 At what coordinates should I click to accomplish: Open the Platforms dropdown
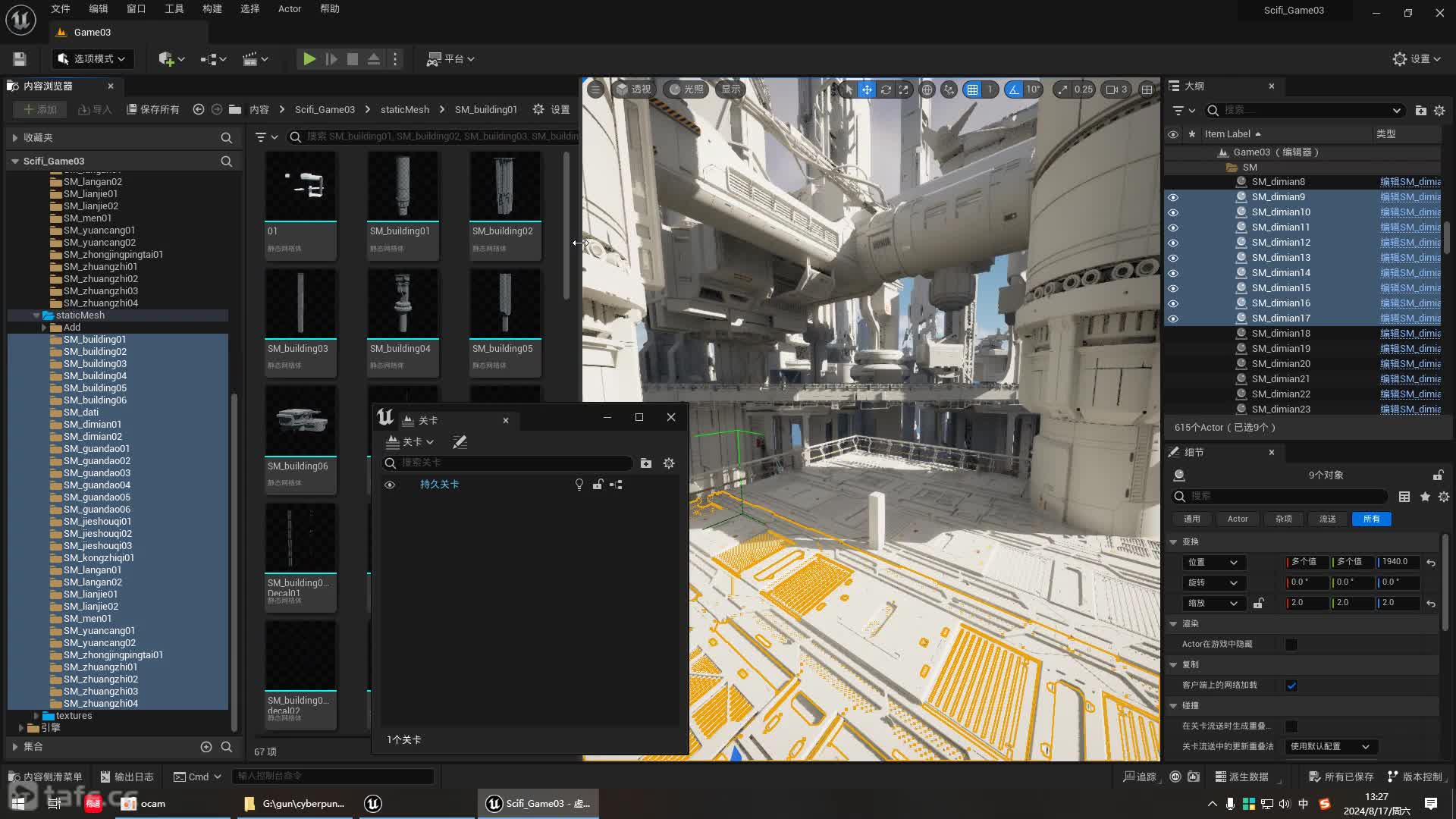(450, 59)
